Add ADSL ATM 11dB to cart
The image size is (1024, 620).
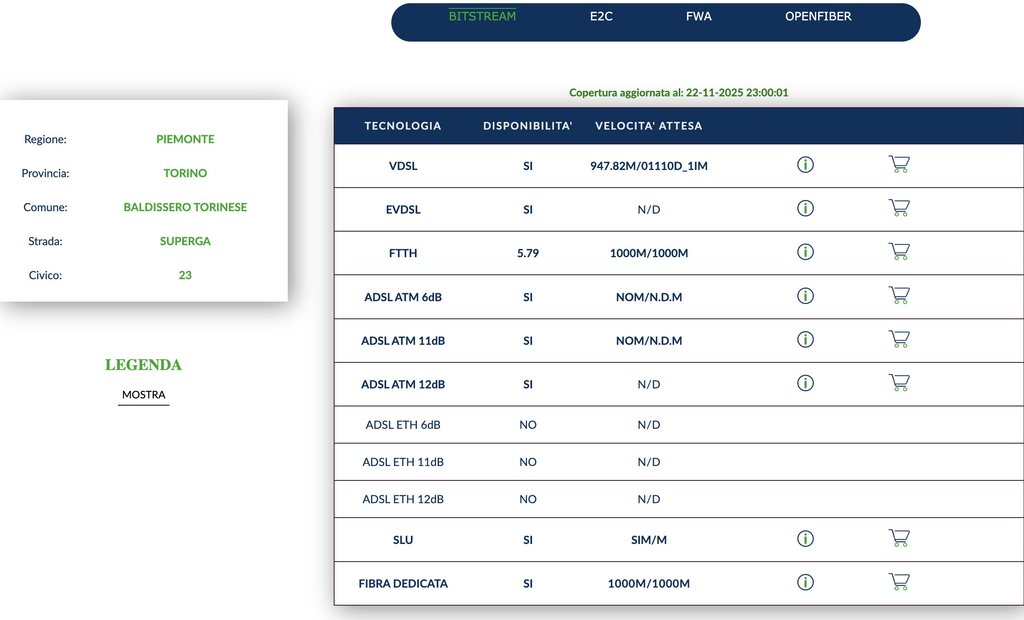[899, 340]
